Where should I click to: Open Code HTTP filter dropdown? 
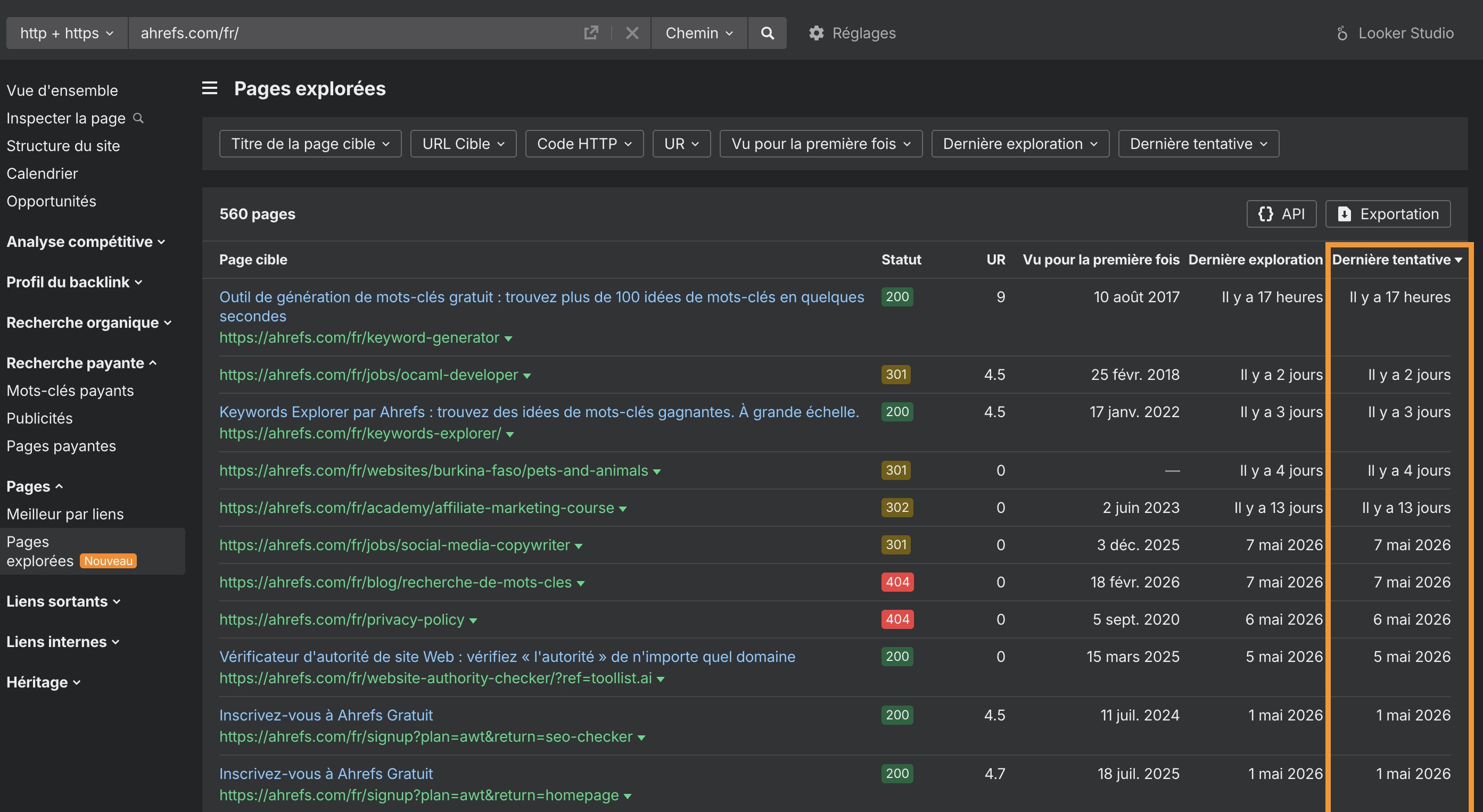[584, 143]
